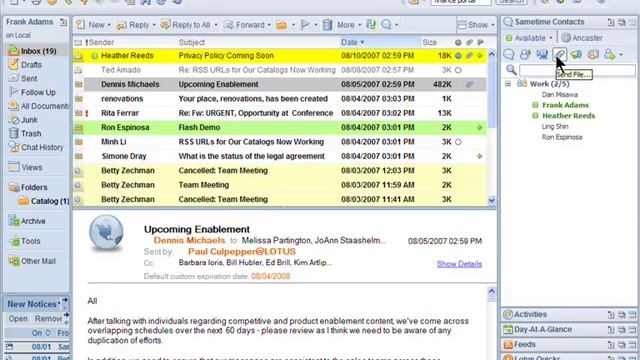The width and height of the screenshot is (640, 360).
Task: Click the Ancaster location button
Action: (x=582, y=38)
